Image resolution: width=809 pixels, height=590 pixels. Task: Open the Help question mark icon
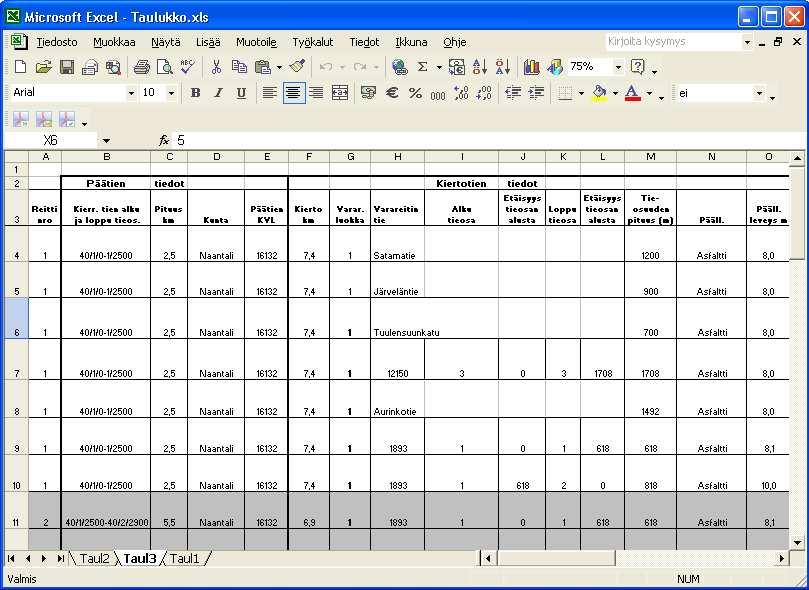638,67
